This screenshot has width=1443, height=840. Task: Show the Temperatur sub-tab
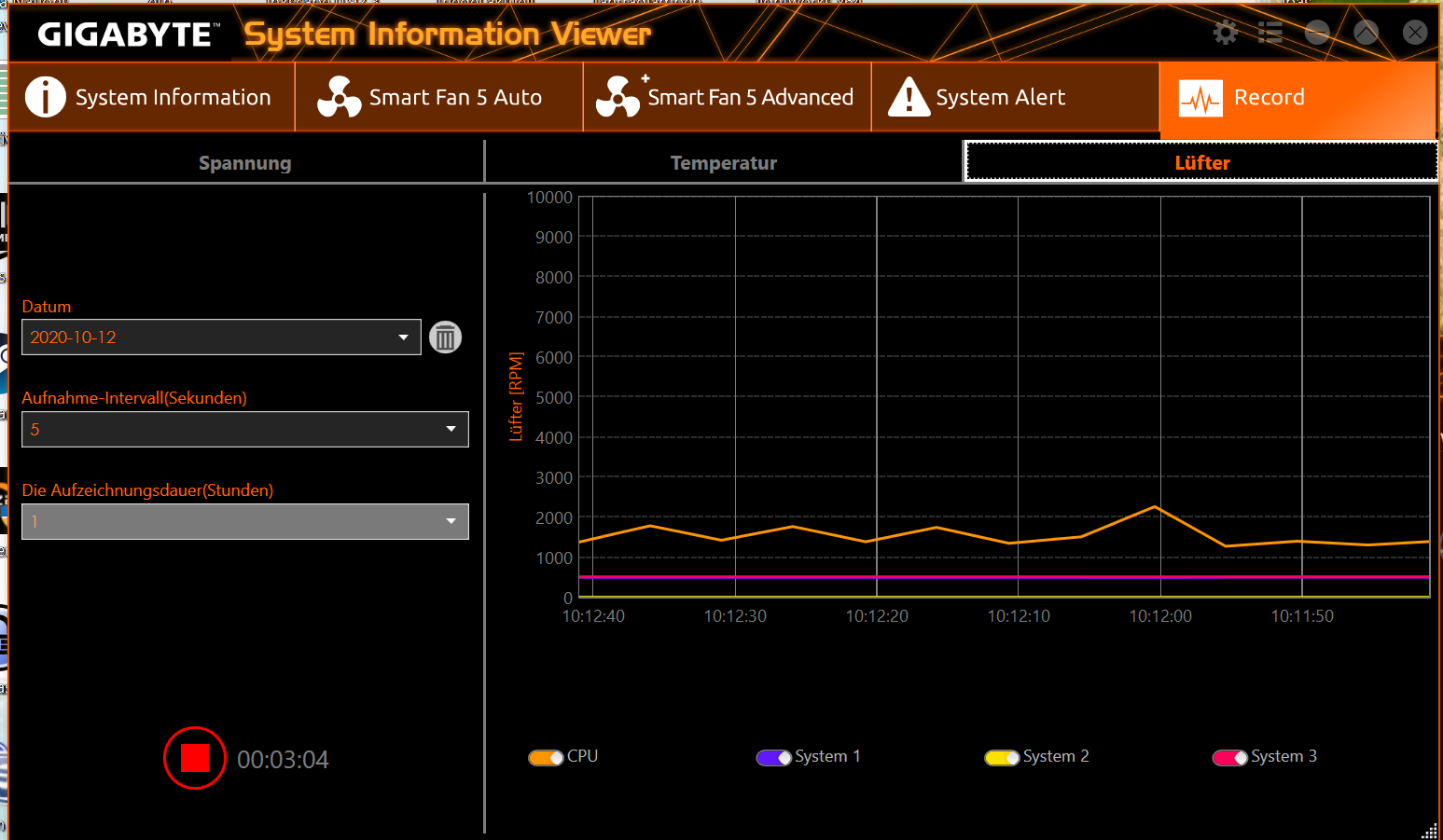click(x=724, y=163)
